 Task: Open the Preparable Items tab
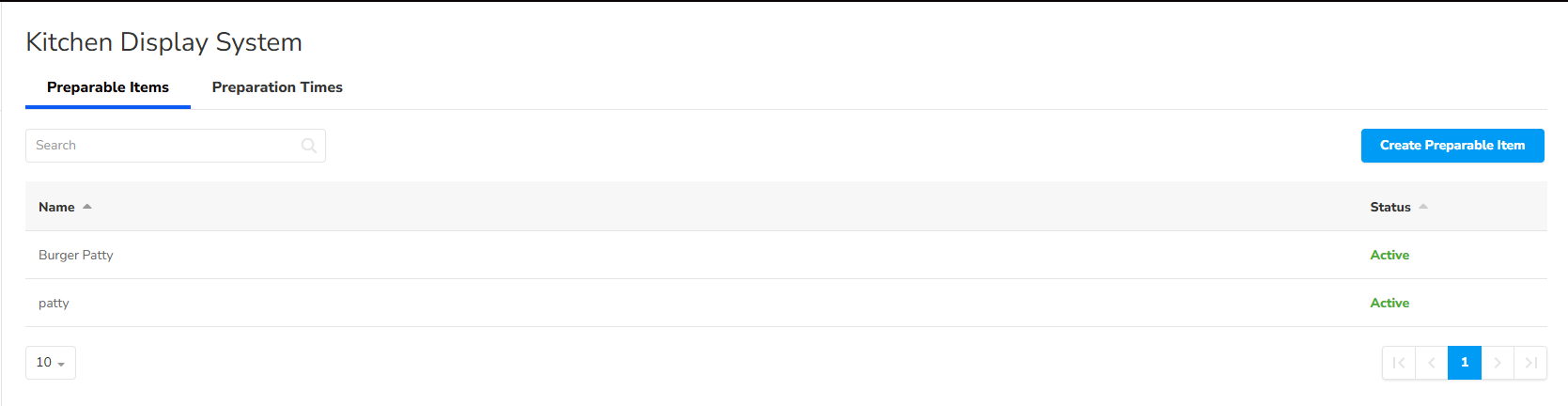[x=108, y=87]
